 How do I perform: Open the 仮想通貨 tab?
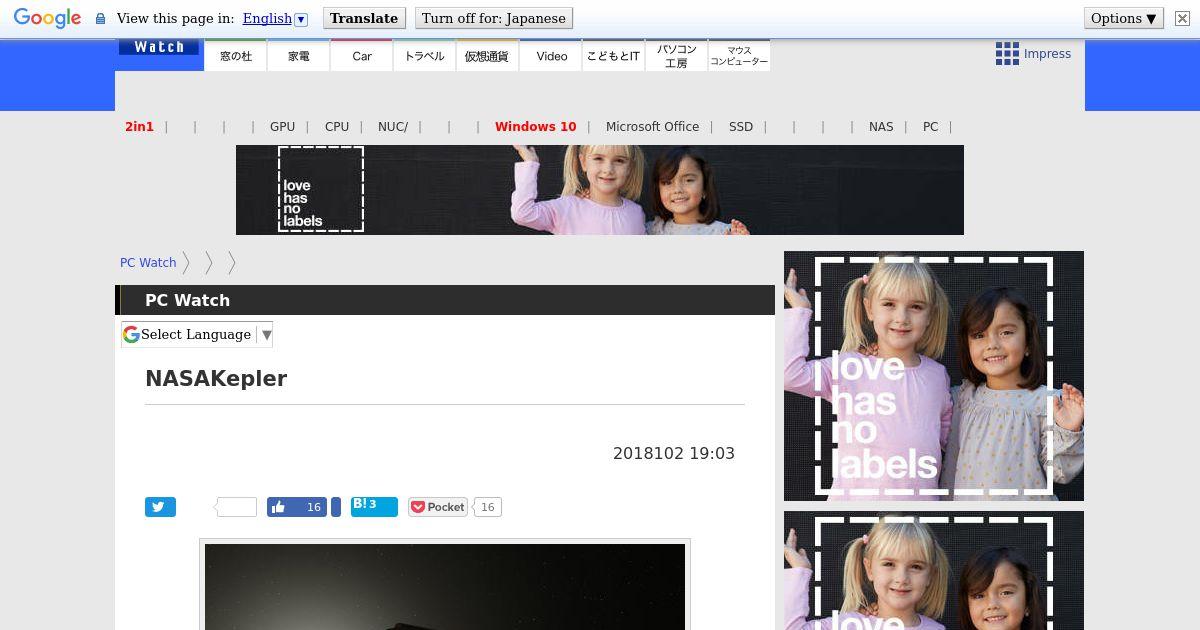(x=487, y=56)
